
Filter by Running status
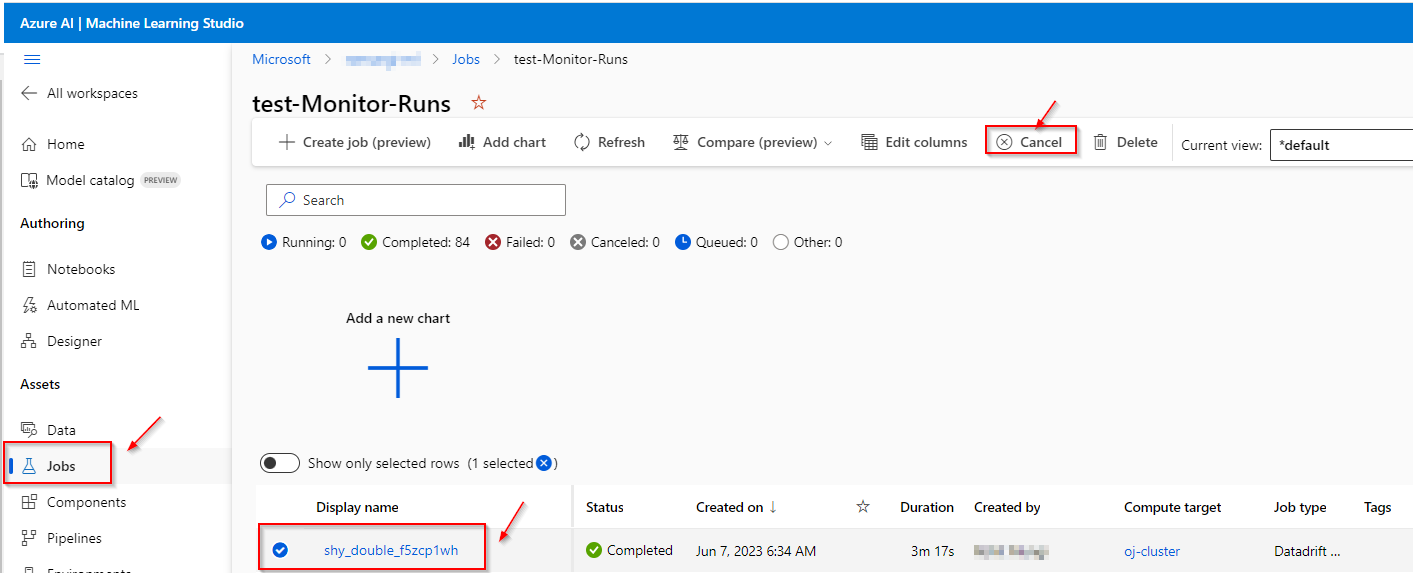[x=303, y=242]
